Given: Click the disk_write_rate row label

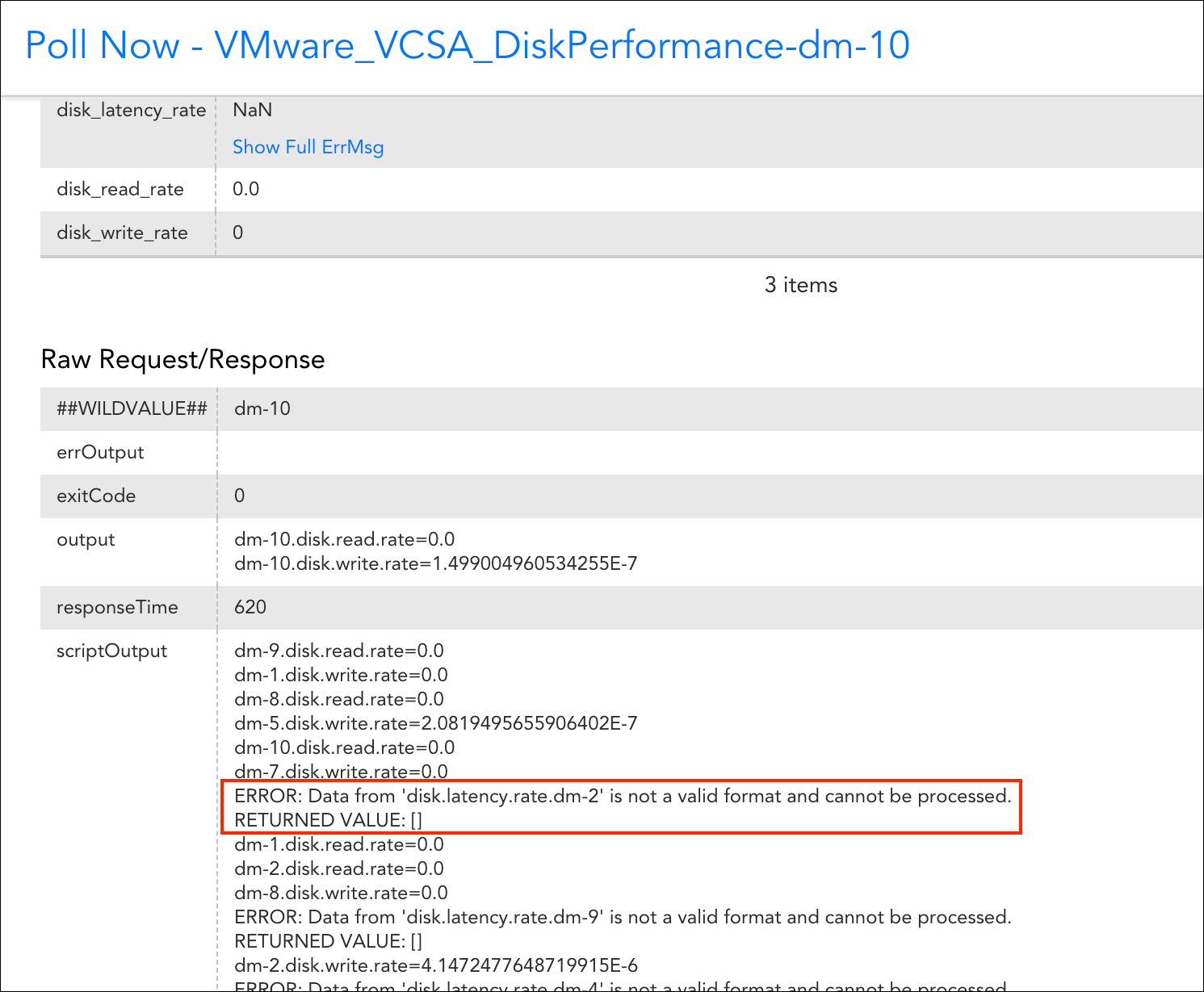Looking at the screenshot, I should [x=122, y=232].
